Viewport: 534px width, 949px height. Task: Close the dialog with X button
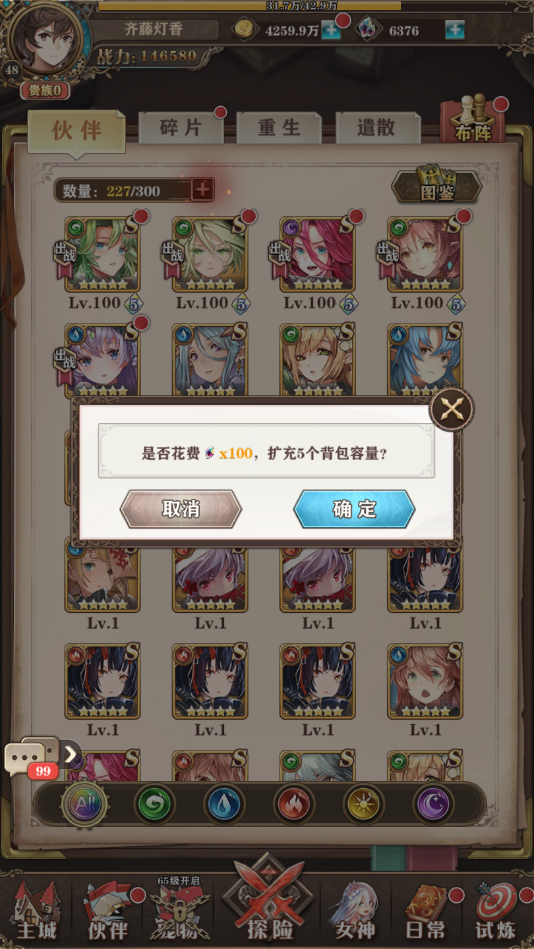pos(452,410)
